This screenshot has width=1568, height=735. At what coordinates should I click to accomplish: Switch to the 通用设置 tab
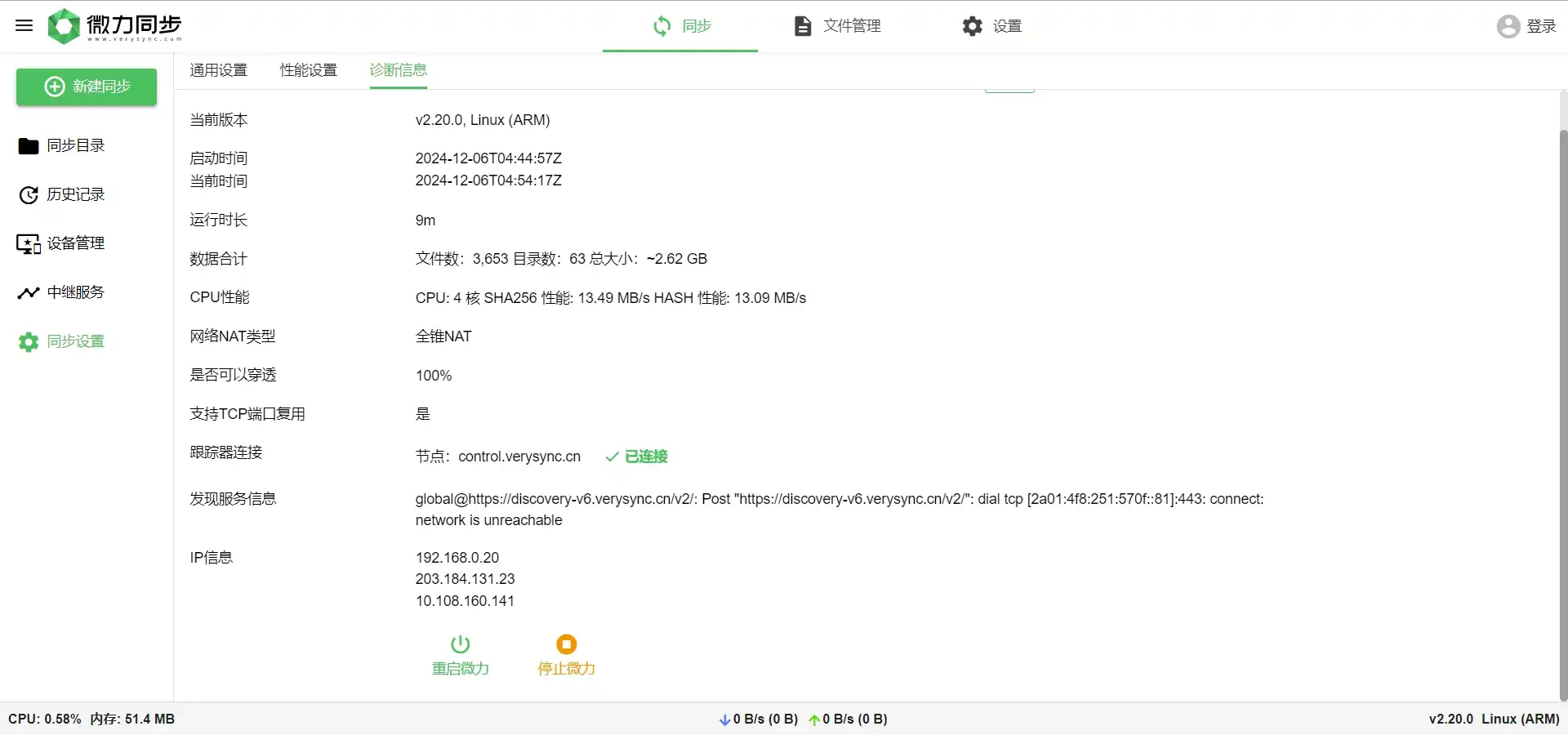[218, 70]
